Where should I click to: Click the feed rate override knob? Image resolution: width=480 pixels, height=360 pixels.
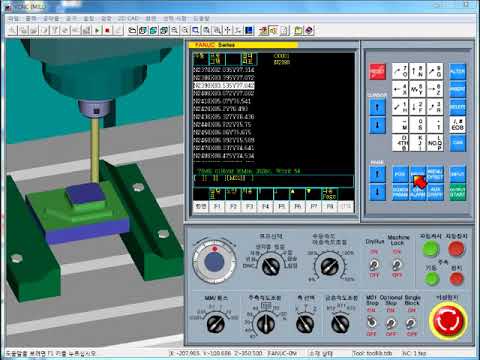(329, 266)
